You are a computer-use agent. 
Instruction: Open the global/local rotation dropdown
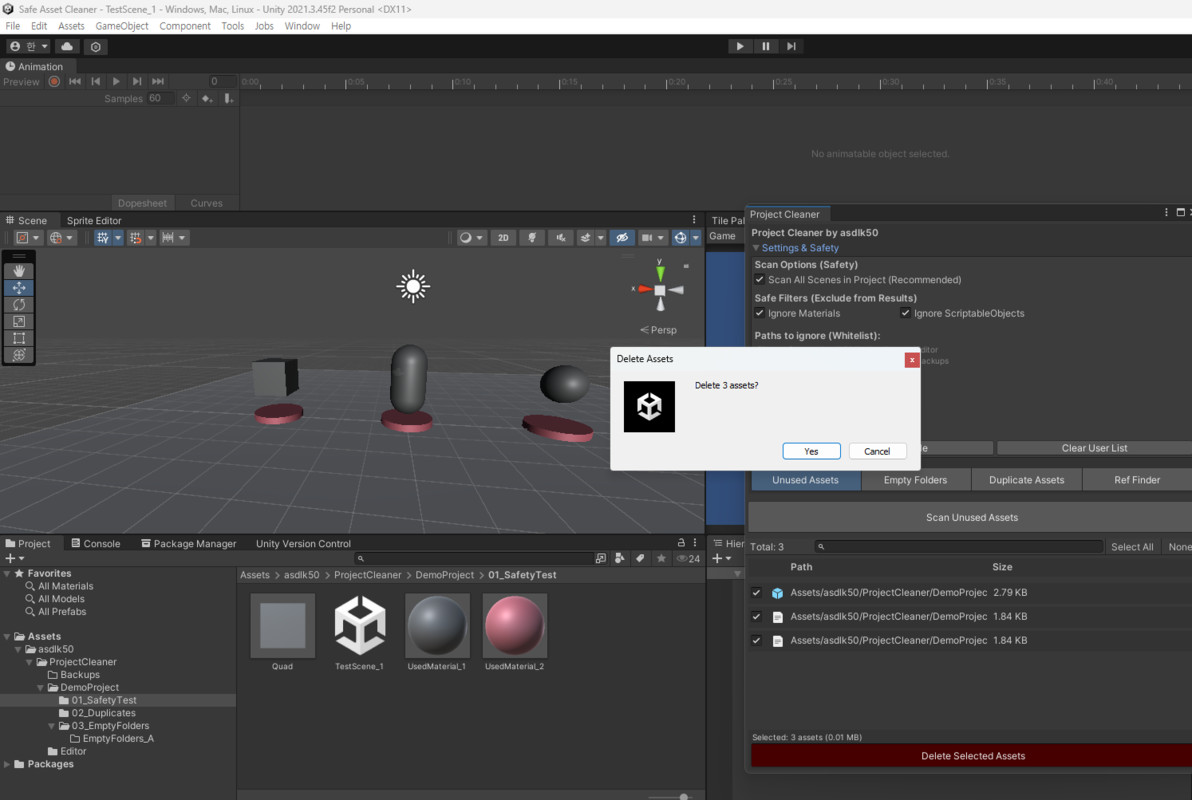(x=61, y=238)
